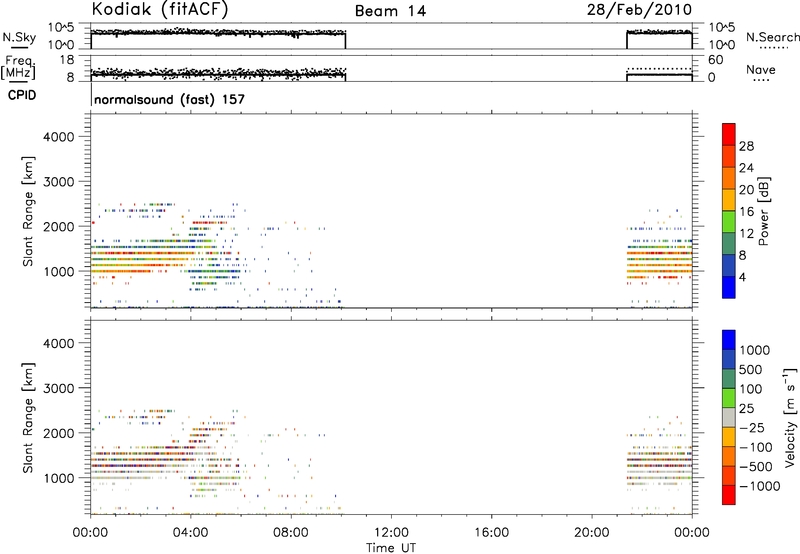Click the "04:00" time axis label

tap(191, 532)
